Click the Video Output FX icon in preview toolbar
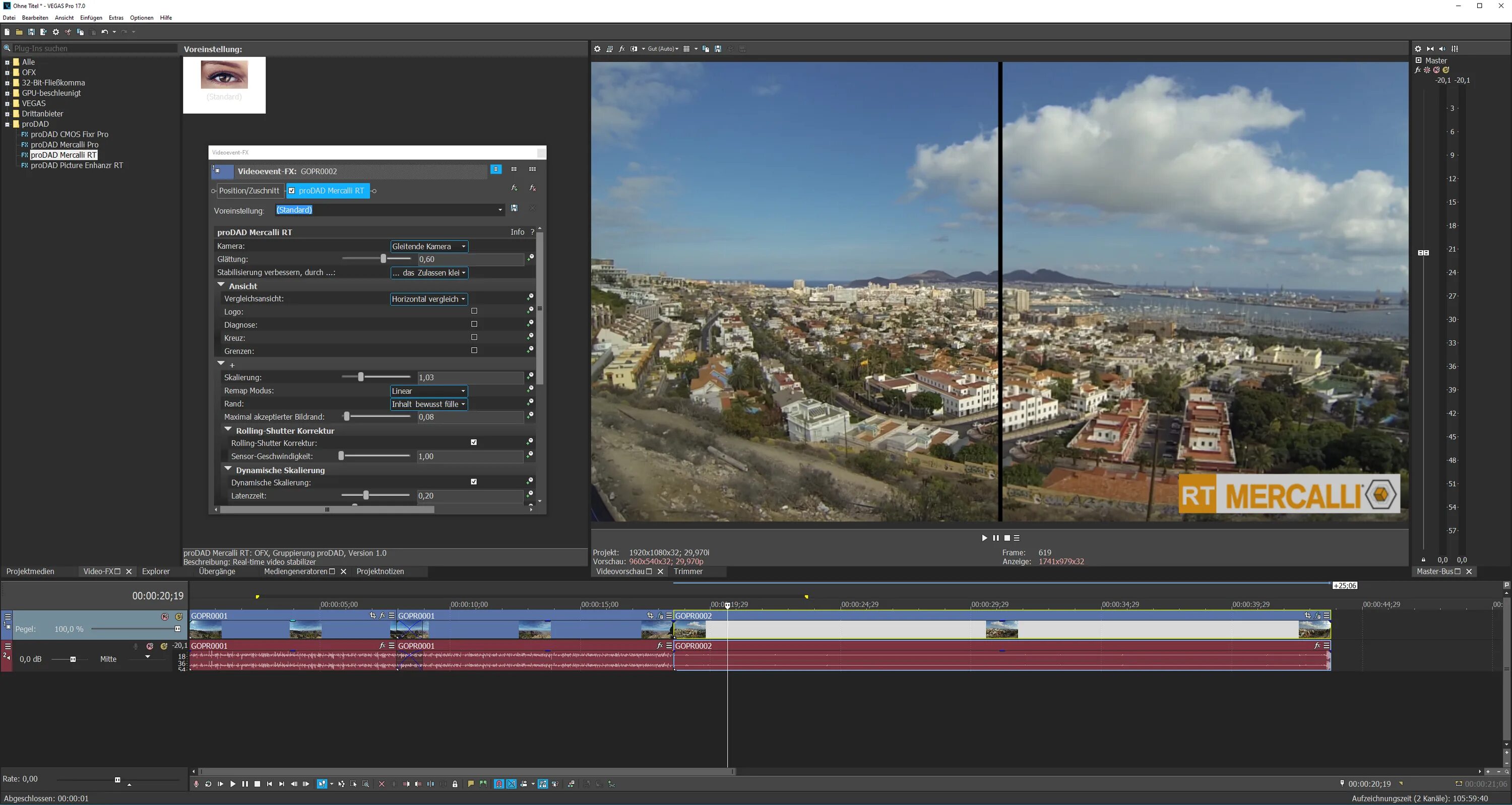Viewport: 1512px width, 805px height. point(621,49)
